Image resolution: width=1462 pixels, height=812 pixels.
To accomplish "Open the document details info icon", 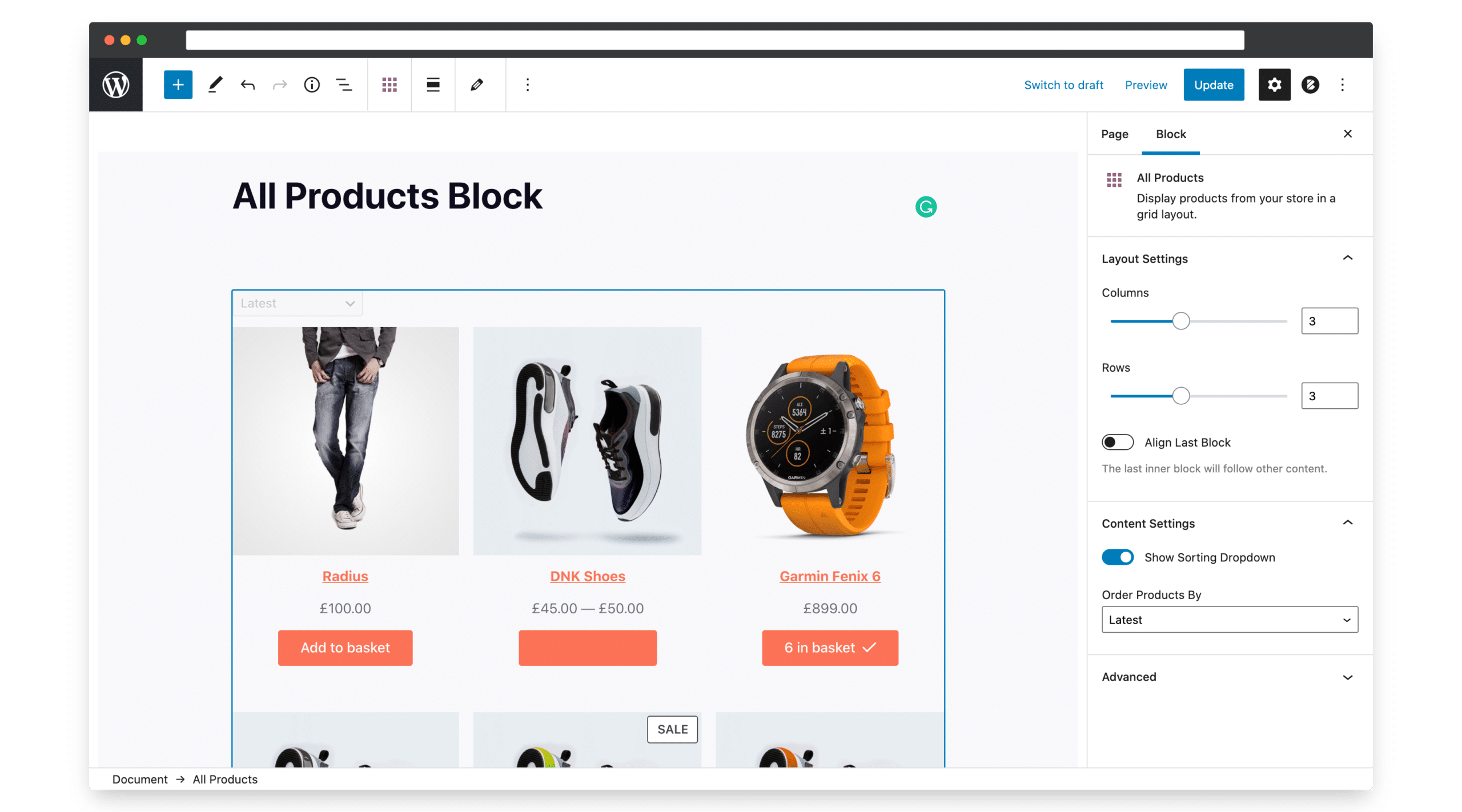I will (x=311, y=85).
